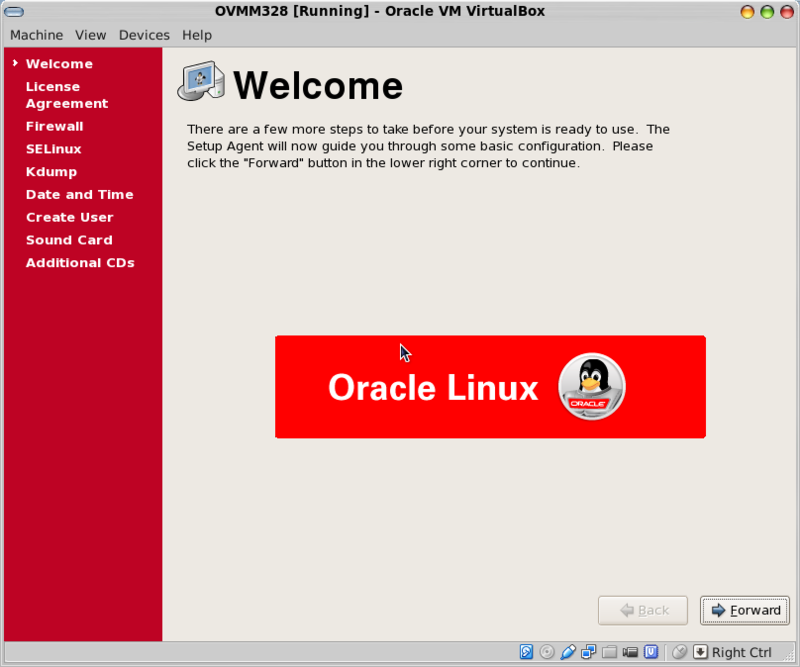This screenshot has width=800, height=667.
Task: Select Sound Card in sidebar
Action: pyautogui.click(x=69, y=240)
